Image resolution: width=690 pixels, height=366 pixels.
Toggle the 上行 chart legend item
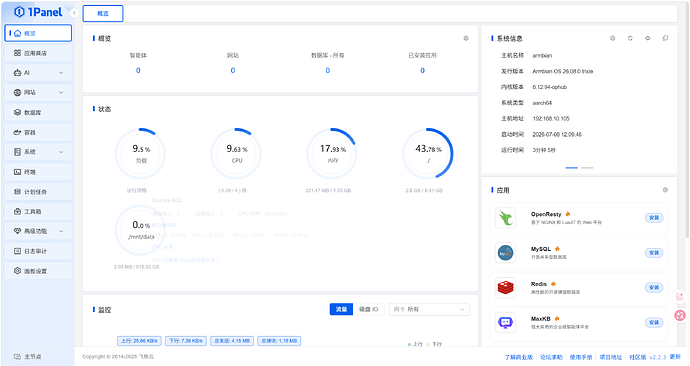[415, 344]
